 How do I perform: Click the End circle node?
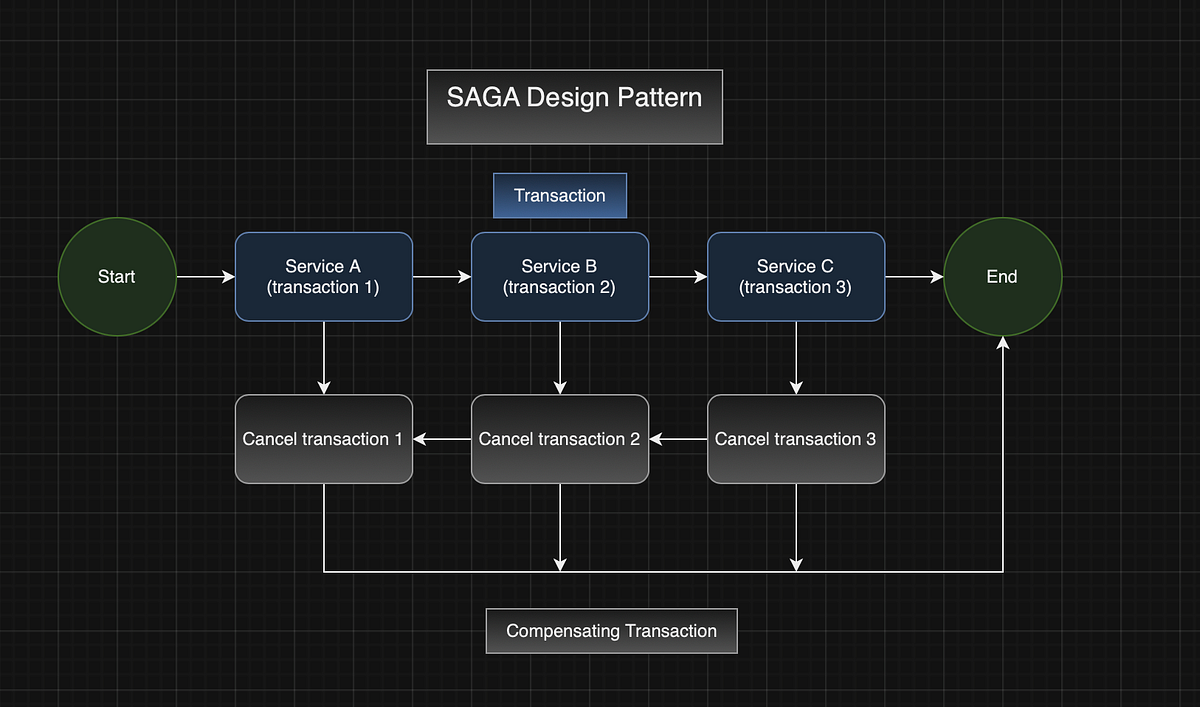point(1002,276)
